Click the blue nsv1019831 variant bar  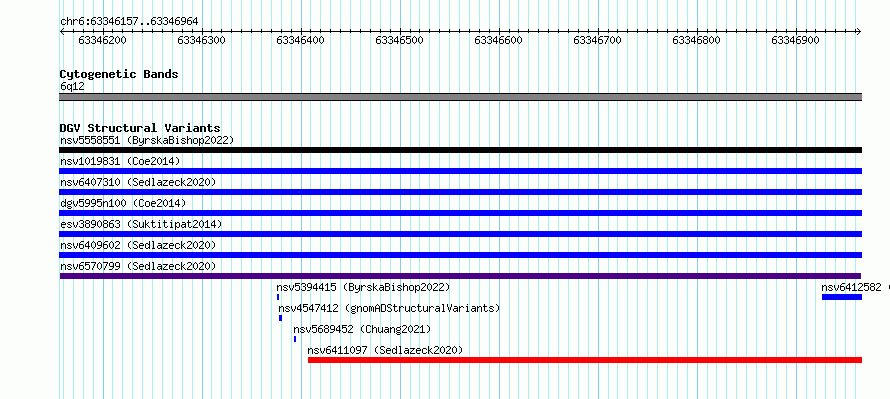(460, 171)
